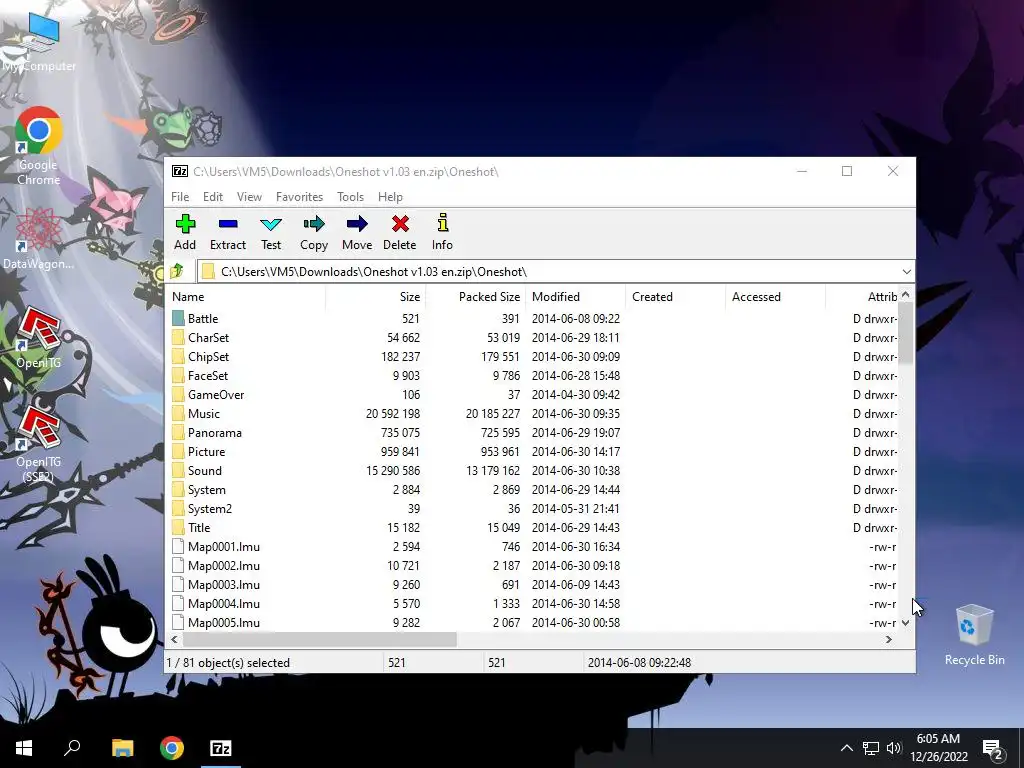
Task: Sort by the Name column header
Action: [245, 296]
